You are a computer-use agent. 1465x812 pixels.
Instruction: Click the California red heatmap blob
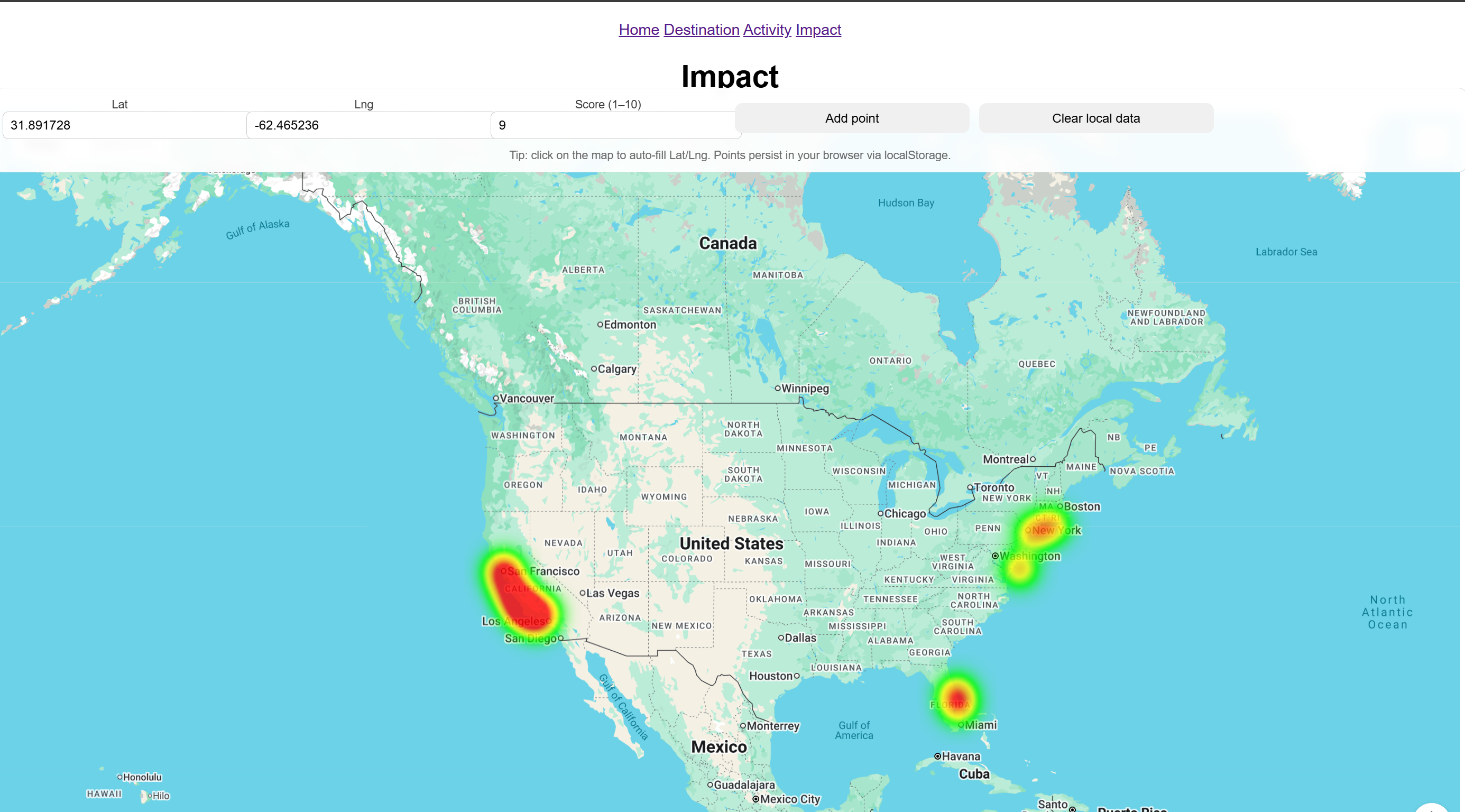(x=520, y=597)
